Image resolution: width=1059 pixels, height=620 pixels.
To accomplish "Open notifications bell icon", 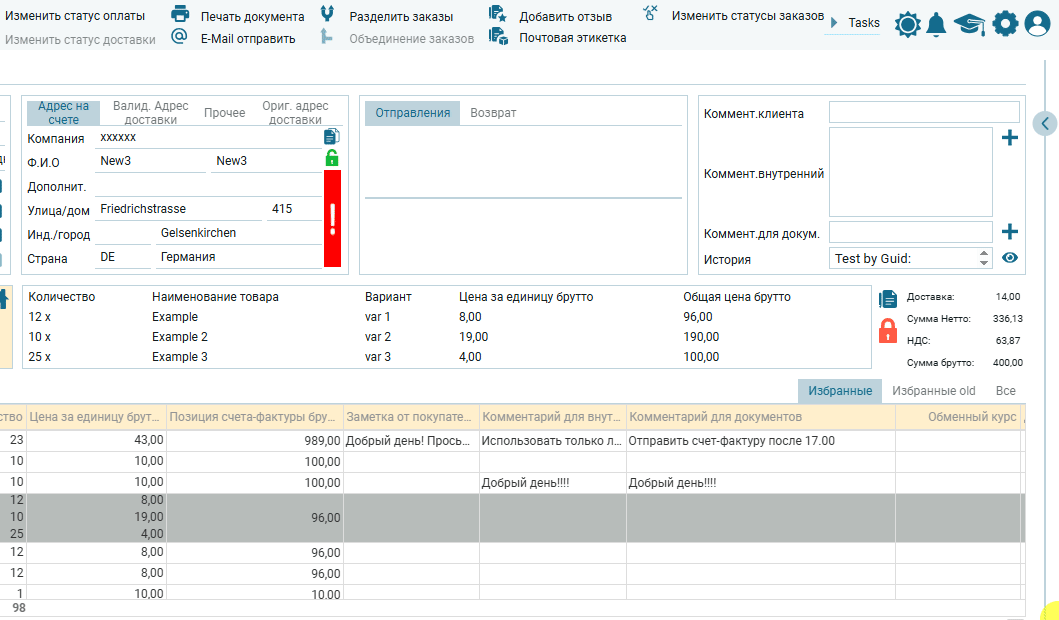I will coord(936,25).
